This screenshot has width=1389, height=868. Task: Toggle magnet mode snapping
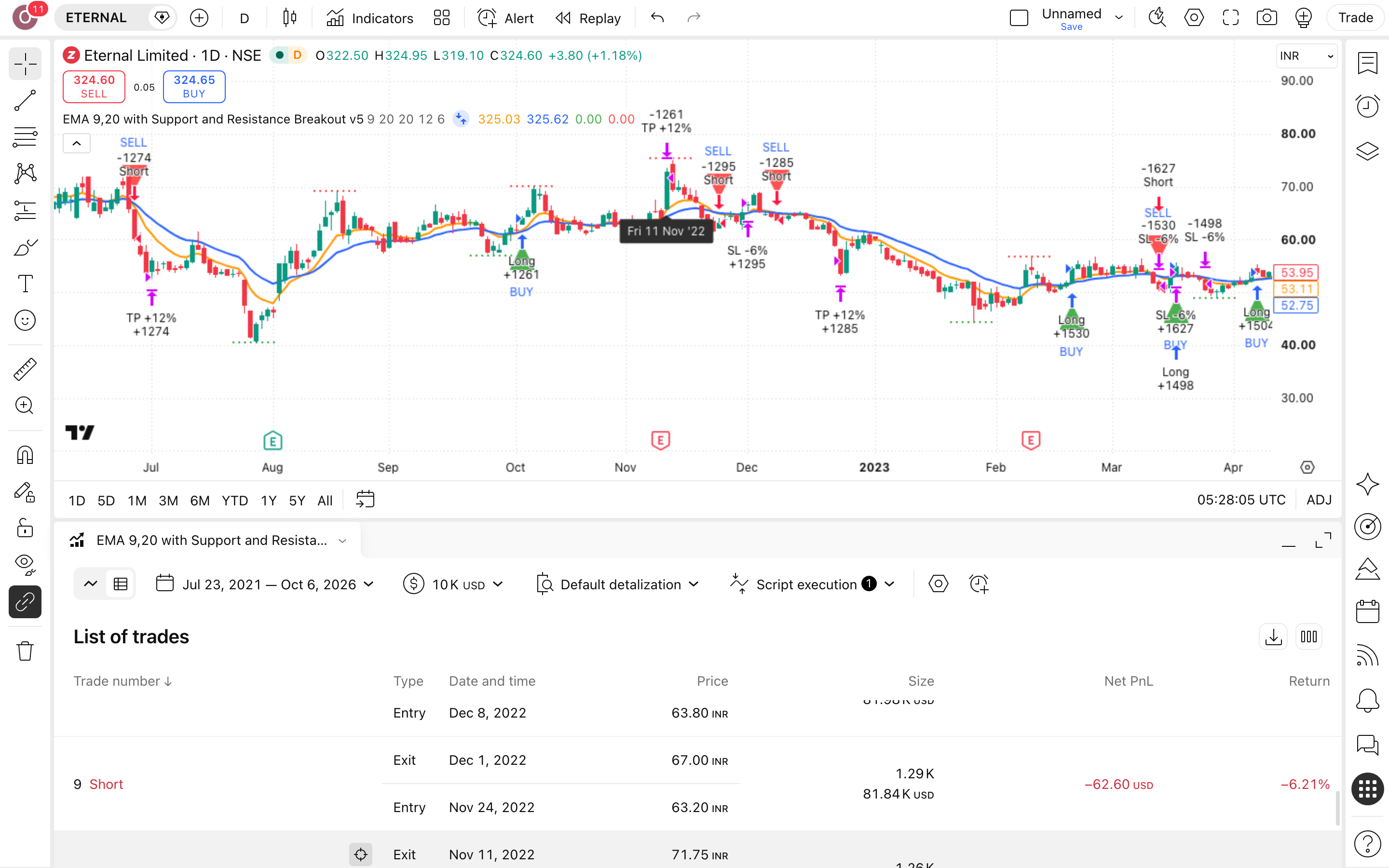tap(25, 455)
